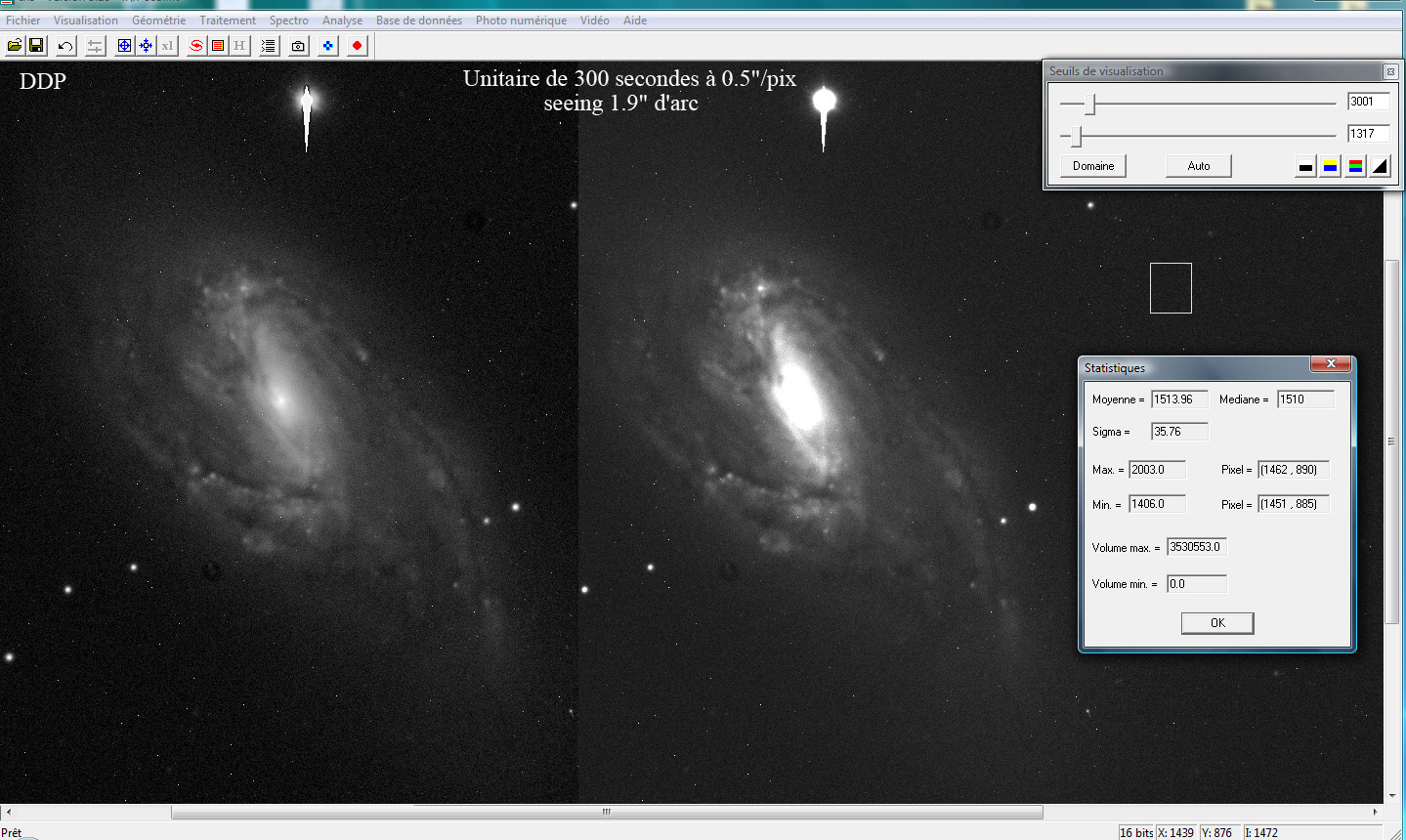Click the Min. value field 1406.0

click(x=1157, y=504)
